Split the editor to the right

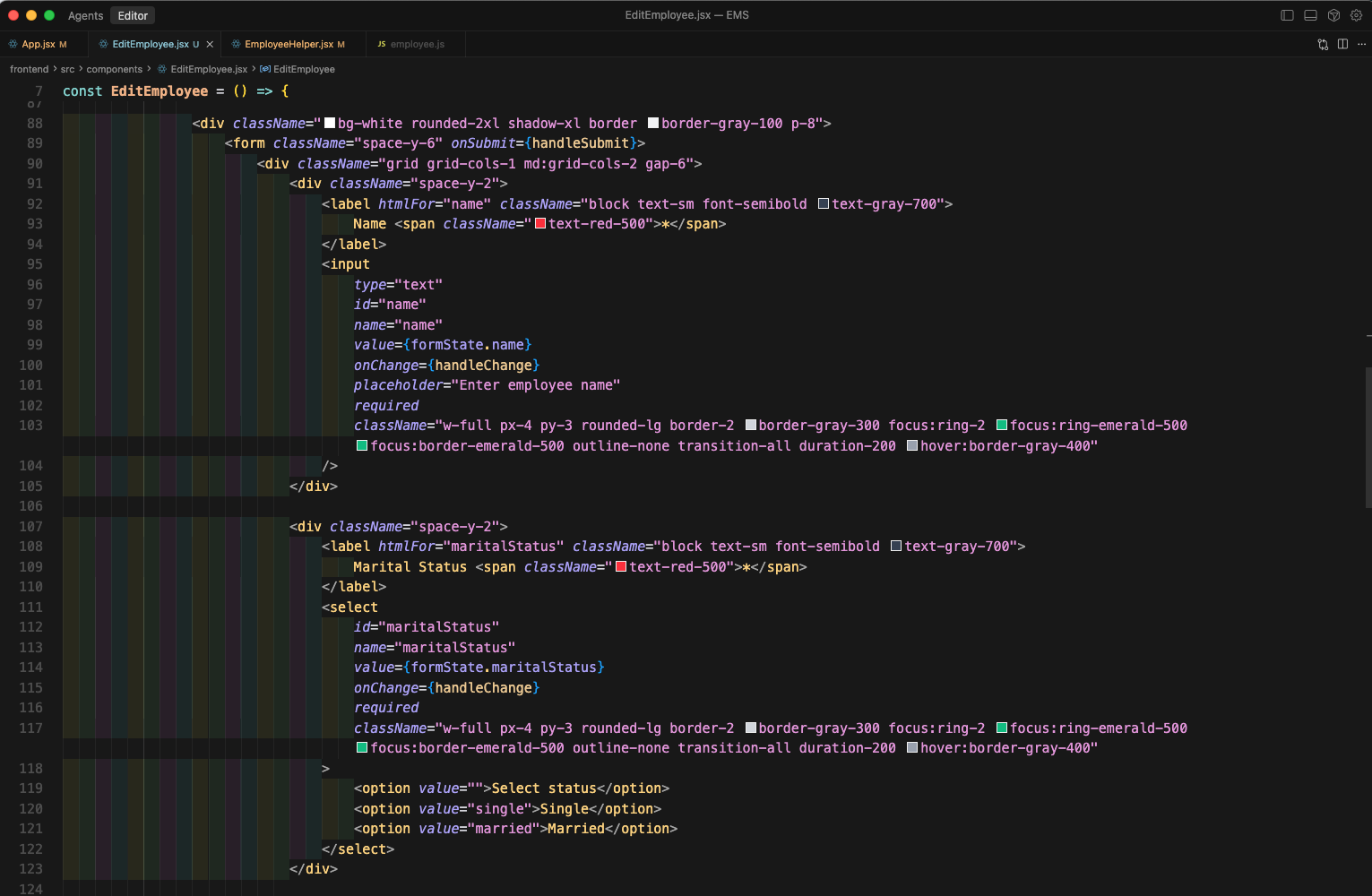click(1342, 44)
